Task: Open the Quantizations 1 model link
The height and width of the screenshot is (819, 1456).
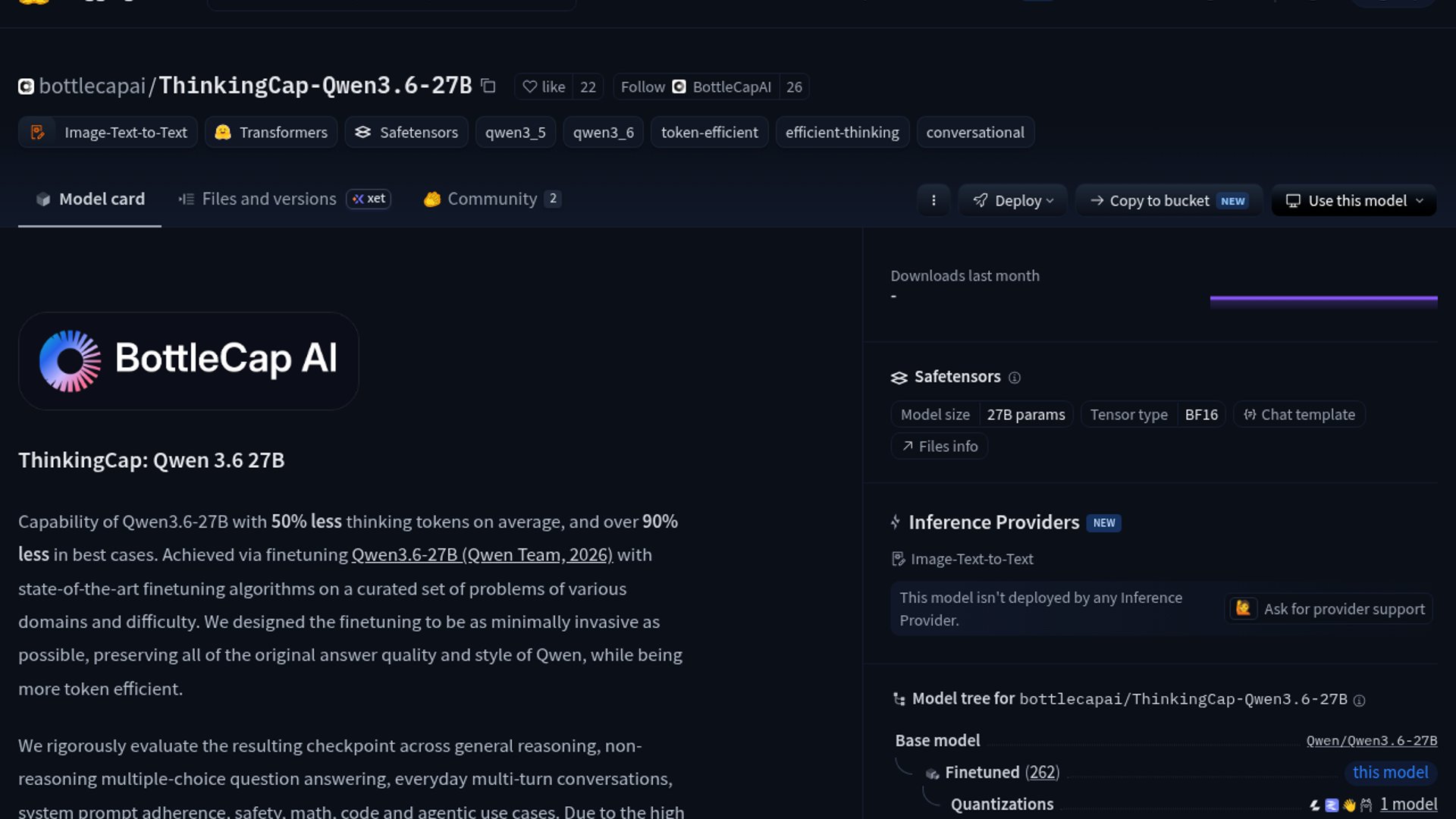Action: click(1408, 804)
